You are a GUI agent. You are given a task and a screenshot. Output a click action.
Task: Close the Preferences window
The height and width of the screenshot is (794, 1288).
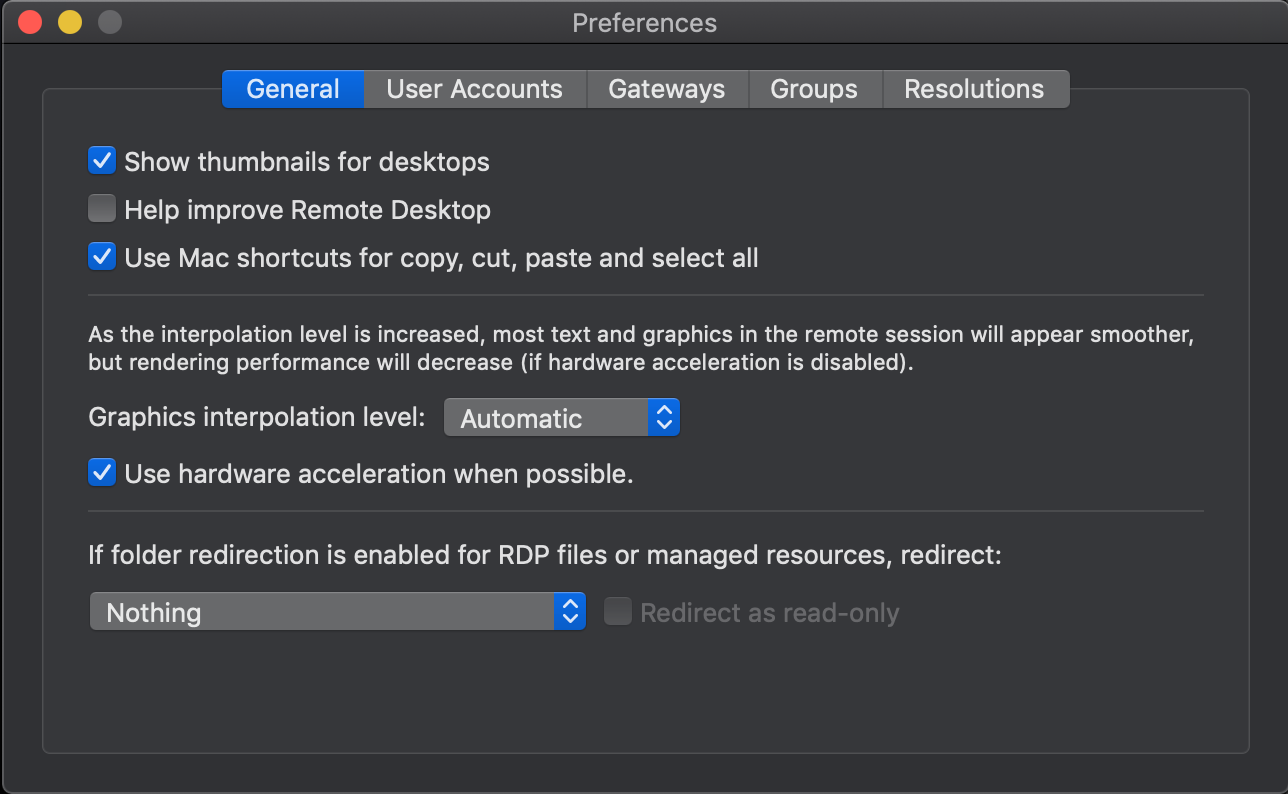[30, 22]
